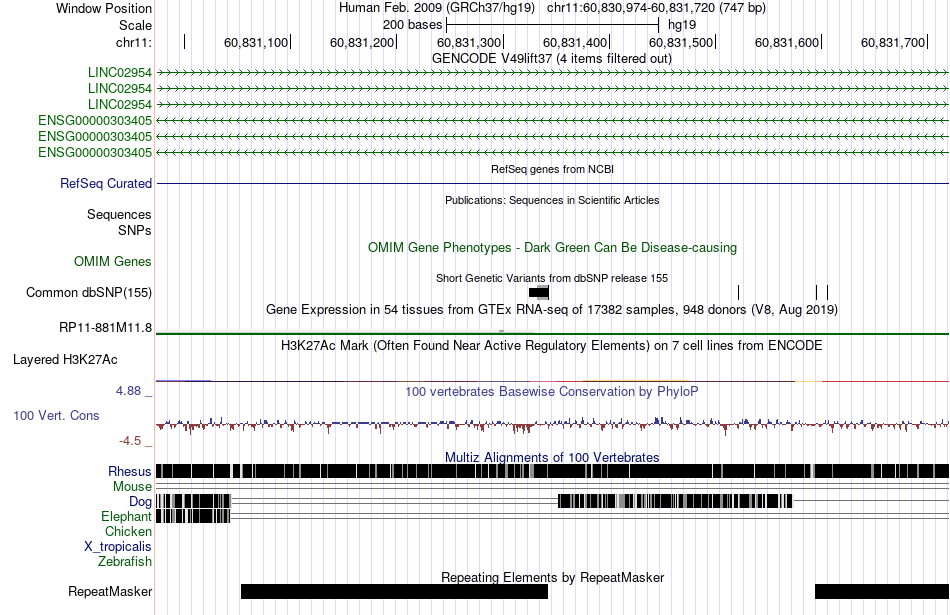The height and width of the screenshot is (615, 950).
Task: Click the 200 bases scale bar
Action: pyautogui.click(x=552, y=25)
